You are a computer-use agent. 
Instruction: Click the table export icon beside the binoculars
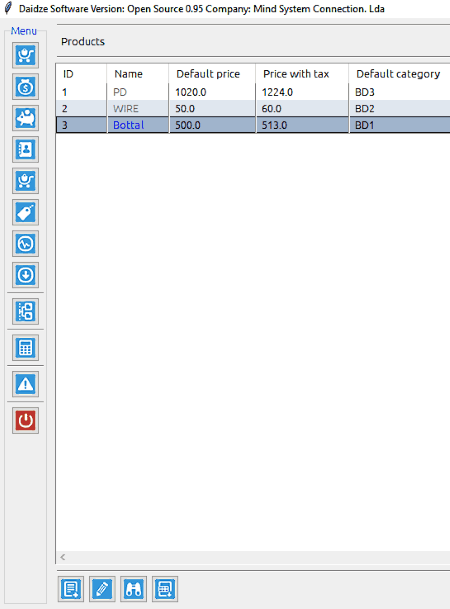165,589
